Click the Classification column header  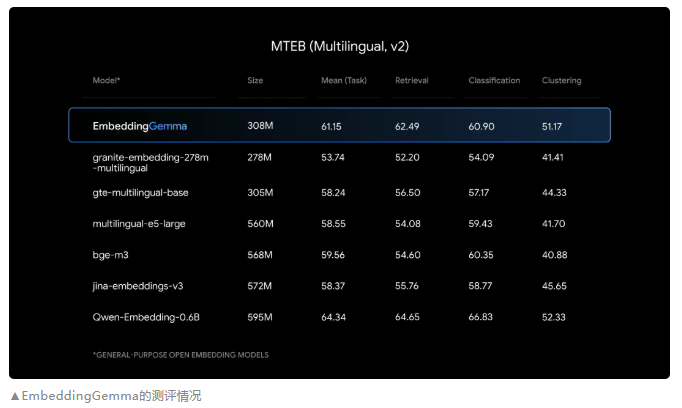coord(494,80)
